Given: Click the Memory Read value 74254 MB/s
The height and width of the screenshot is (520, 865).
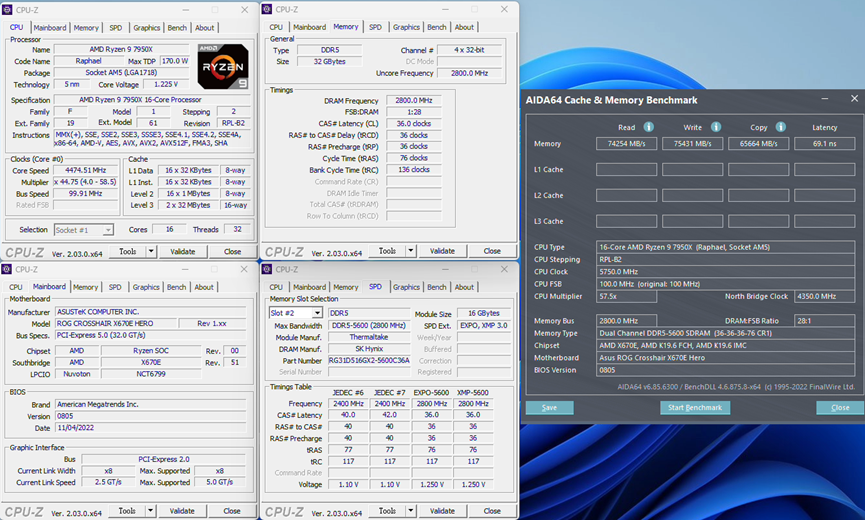Looking at the screenshot, I should pos(627,143).
